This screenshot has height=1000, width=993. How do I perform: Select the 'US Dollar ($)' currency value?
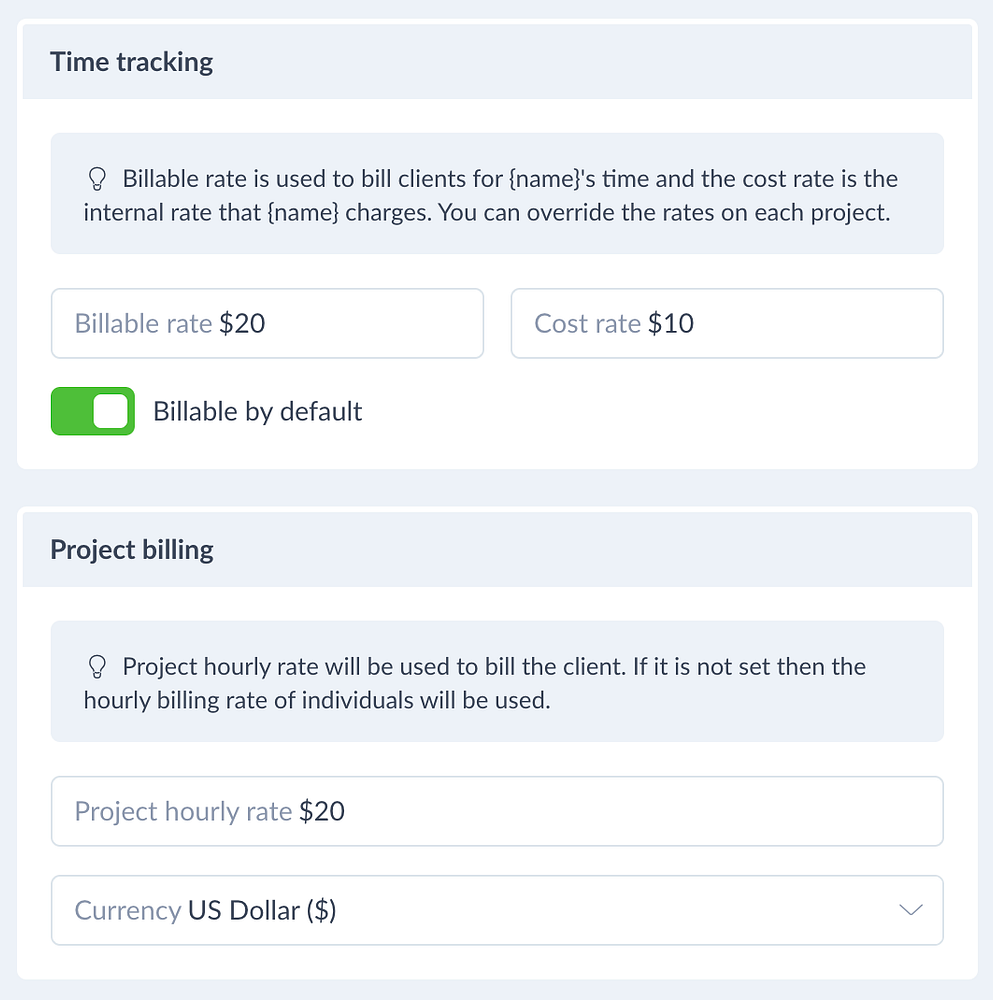pos(262,911)
